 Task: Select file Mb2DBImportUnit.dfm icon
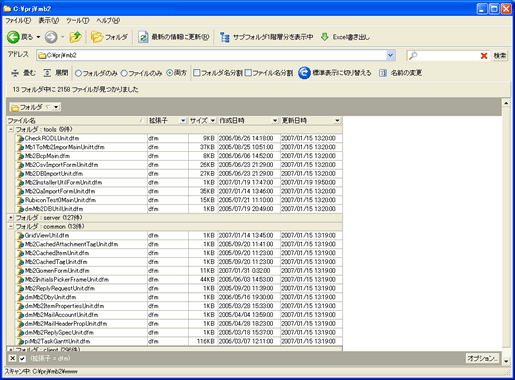click(x=21, y=174)
